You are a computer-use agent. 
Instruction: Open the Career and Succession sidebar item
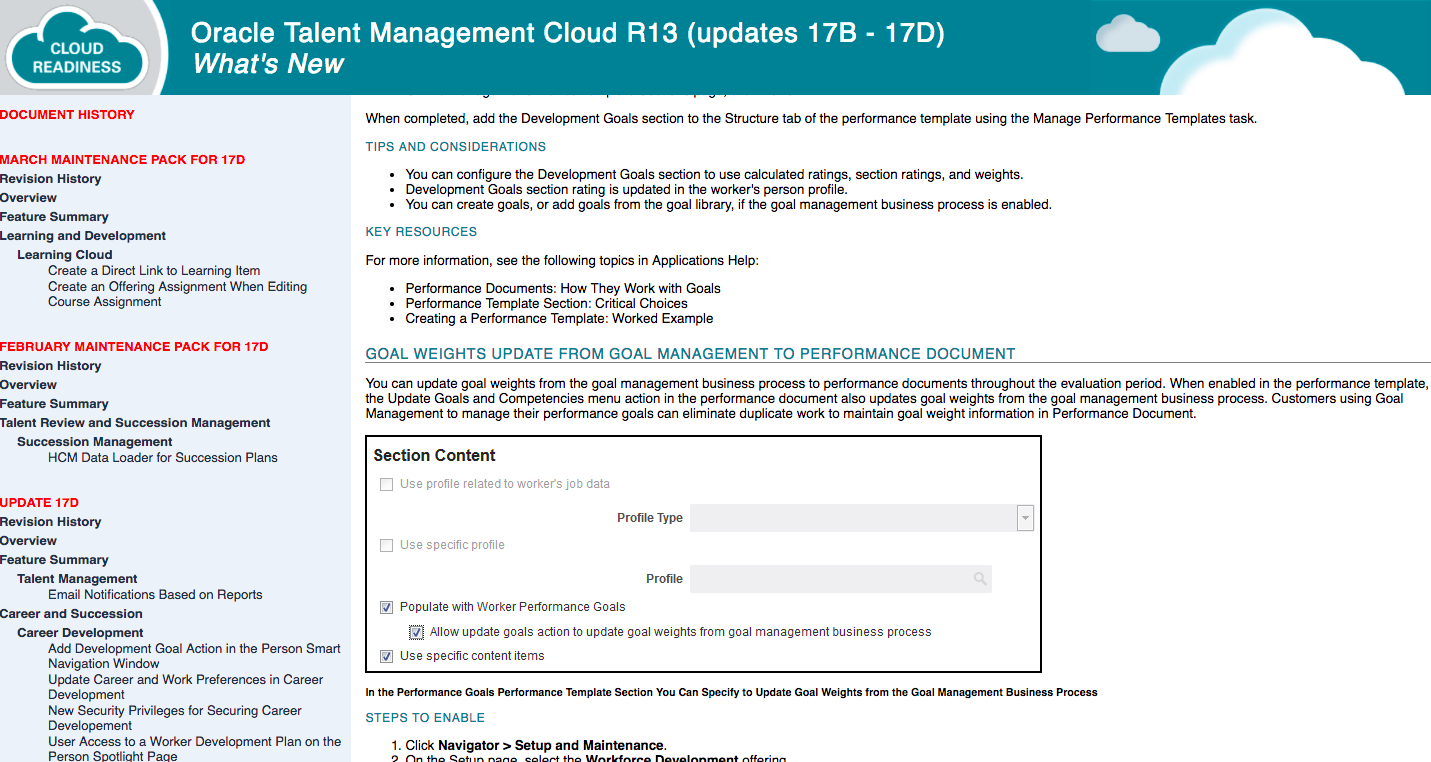pyautogui.click(x=71, y=614)
